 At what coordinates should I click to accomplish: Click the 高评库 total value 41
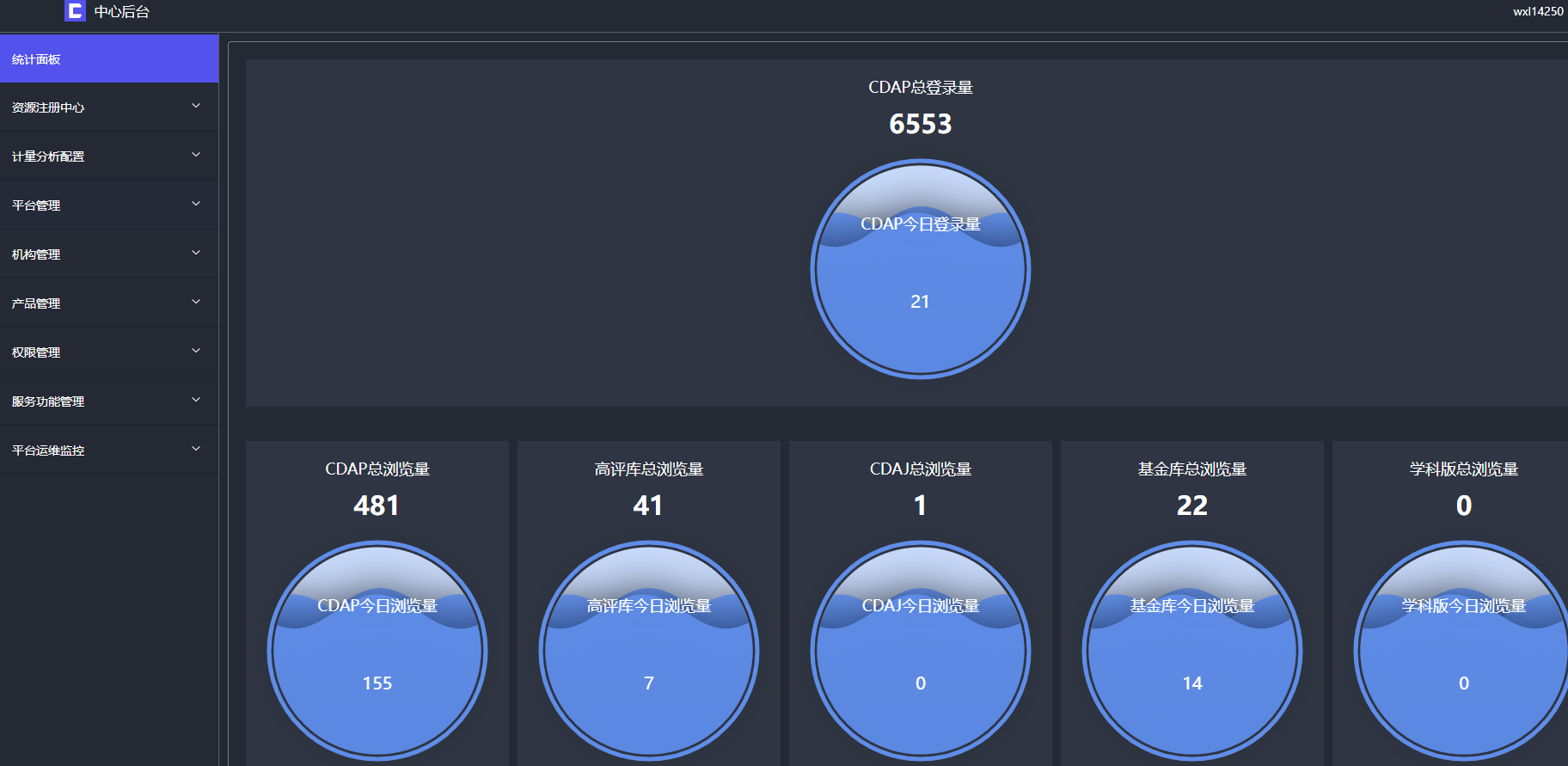(x=648, y=506)
